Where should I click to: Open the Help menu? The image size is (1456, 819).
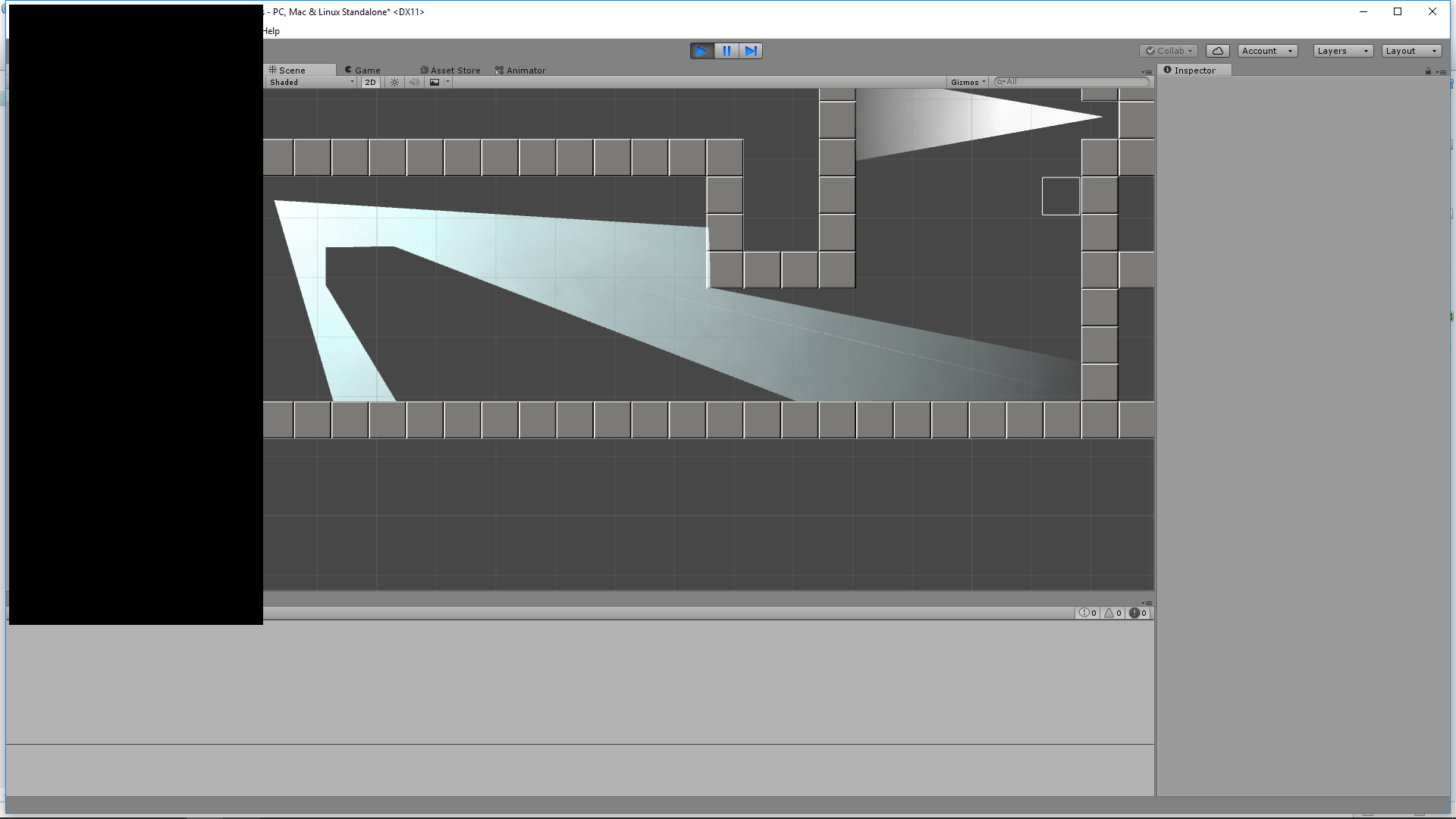click(x=271, y=31)
